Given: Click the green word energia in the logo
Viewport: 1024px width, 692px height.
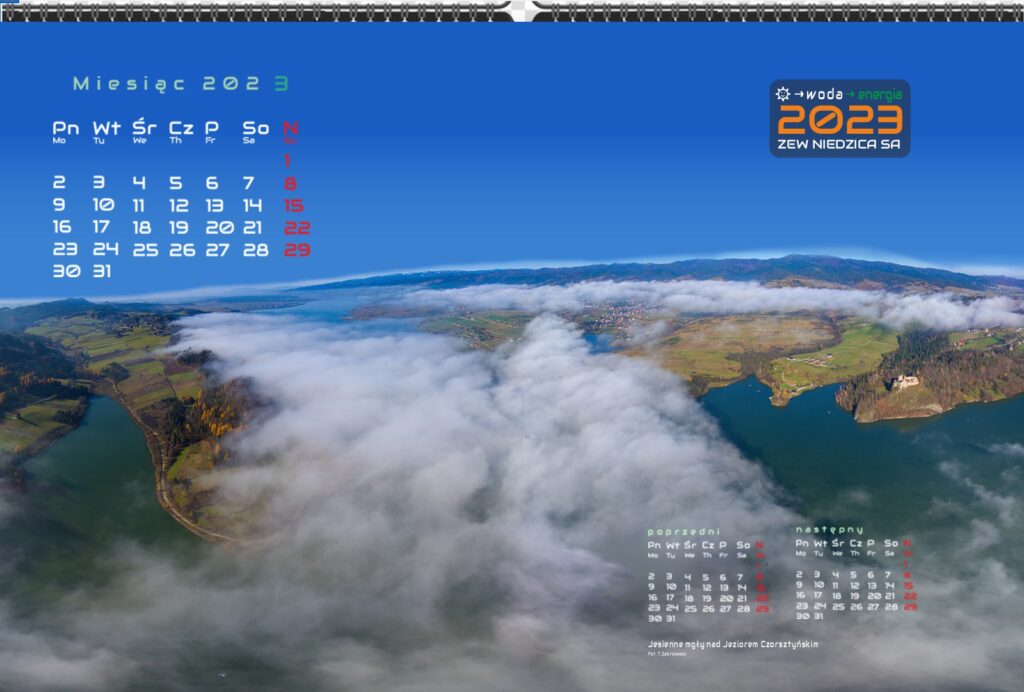Looking at the screenshot, I should pos(880,94).
